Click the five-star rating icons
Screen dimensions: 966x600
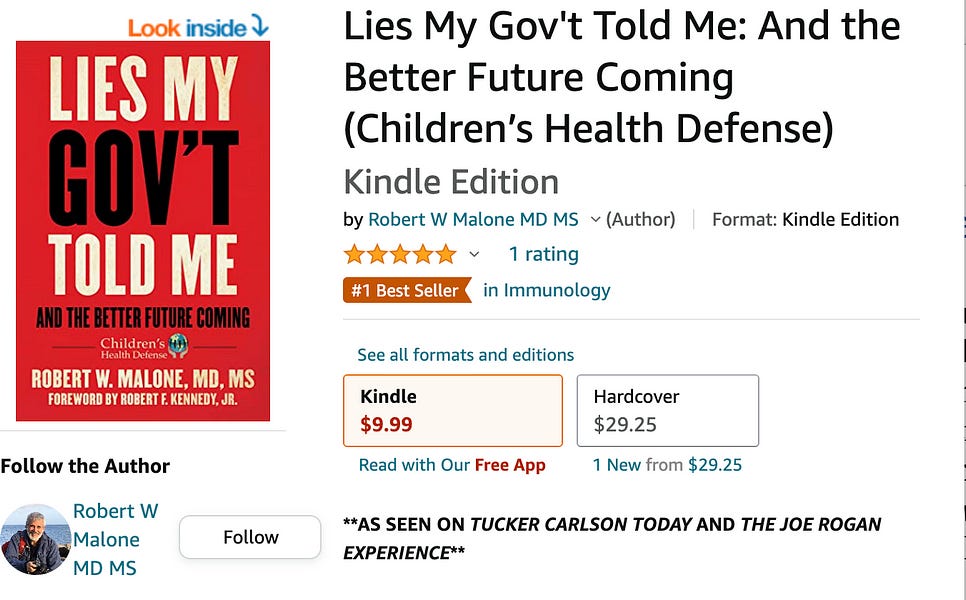(400, 254)
